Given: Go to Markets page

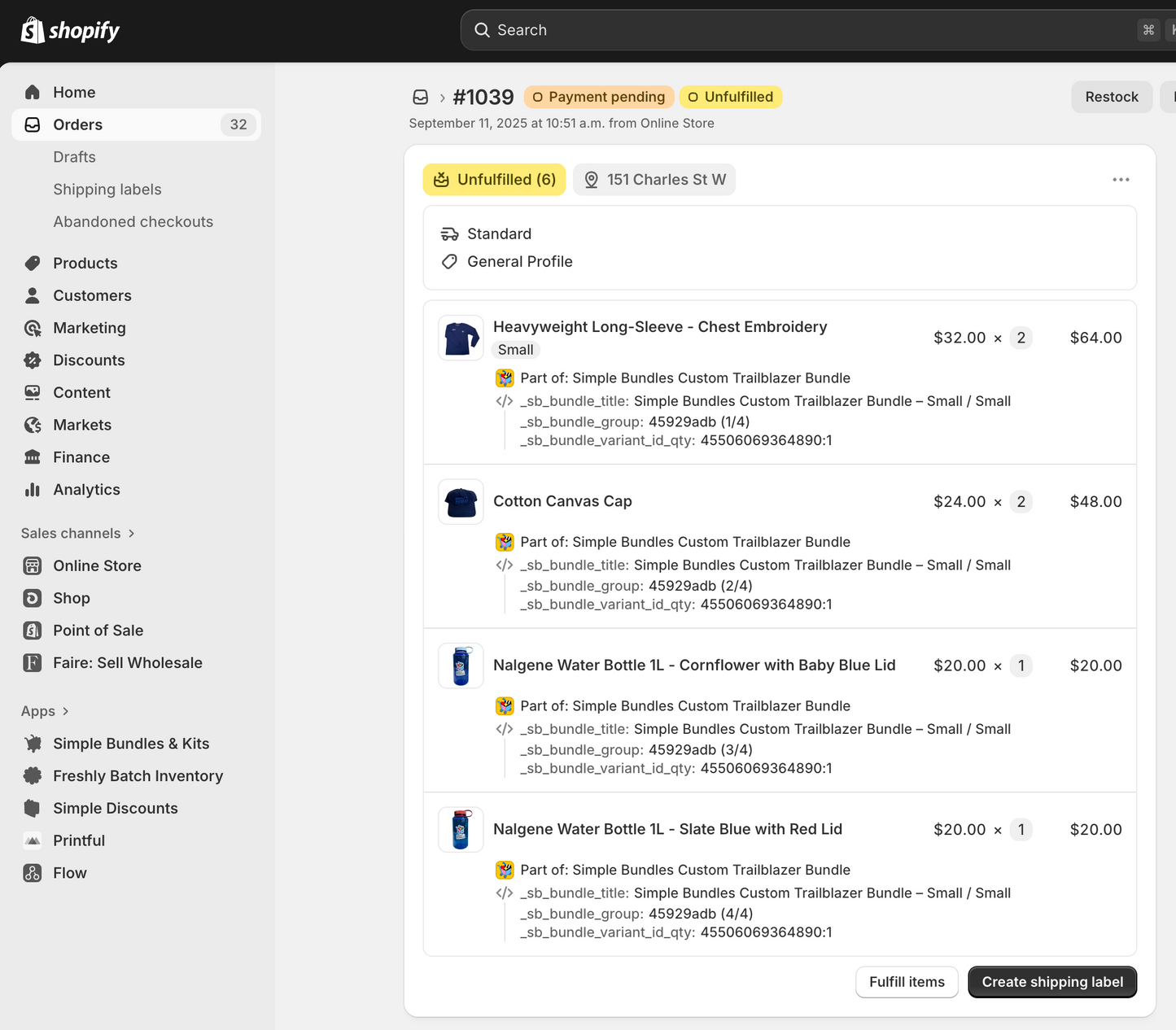Looking at the screenshot, I should 82,425.
